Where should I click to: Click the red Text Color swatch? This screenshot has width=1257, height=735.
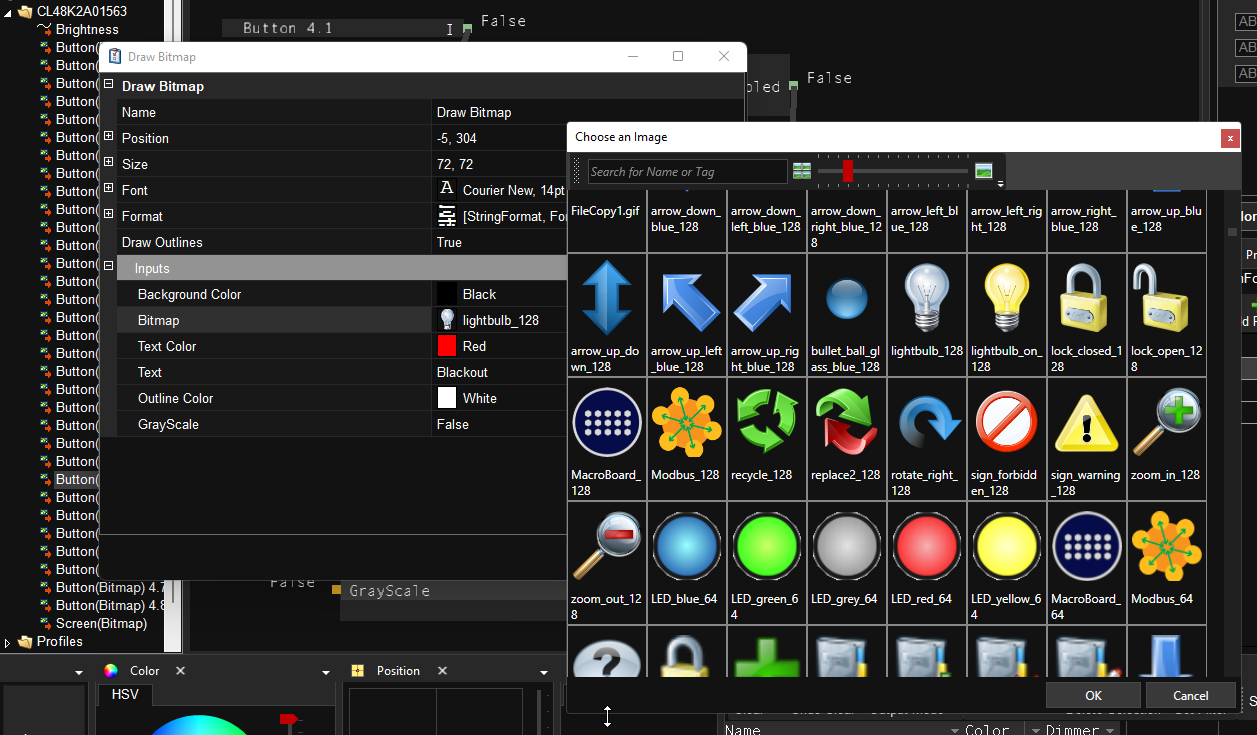[447, 346]
